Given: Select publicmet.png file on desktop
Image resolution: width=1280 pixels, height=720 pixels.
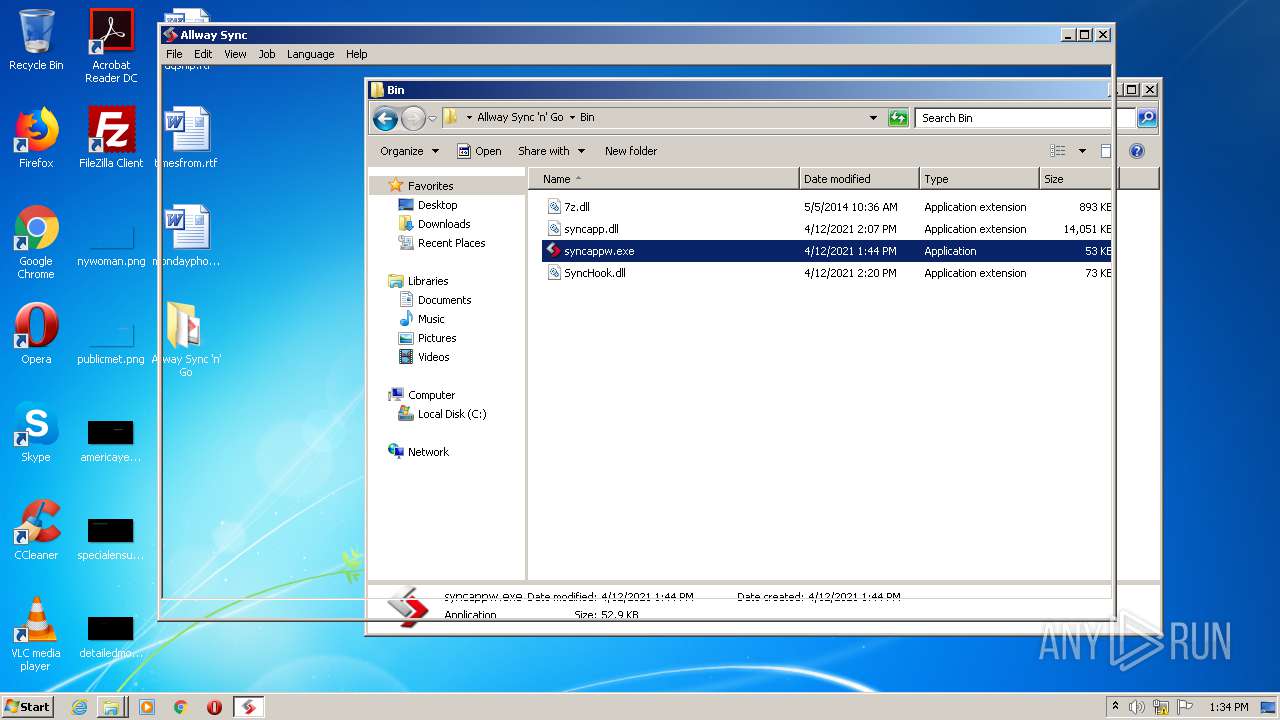Looking at the screenshot, I should point(111,344).
